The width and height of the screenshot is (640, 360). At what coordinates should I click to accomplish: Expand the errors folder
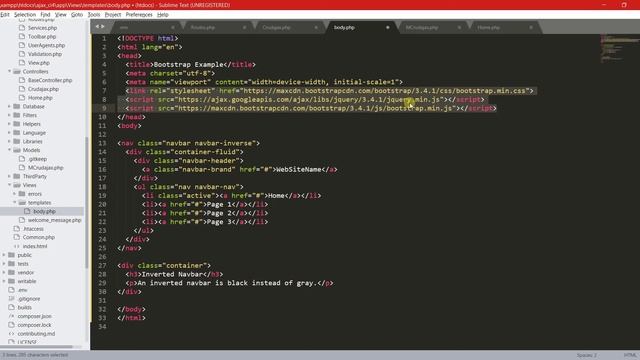coord(15,194)
